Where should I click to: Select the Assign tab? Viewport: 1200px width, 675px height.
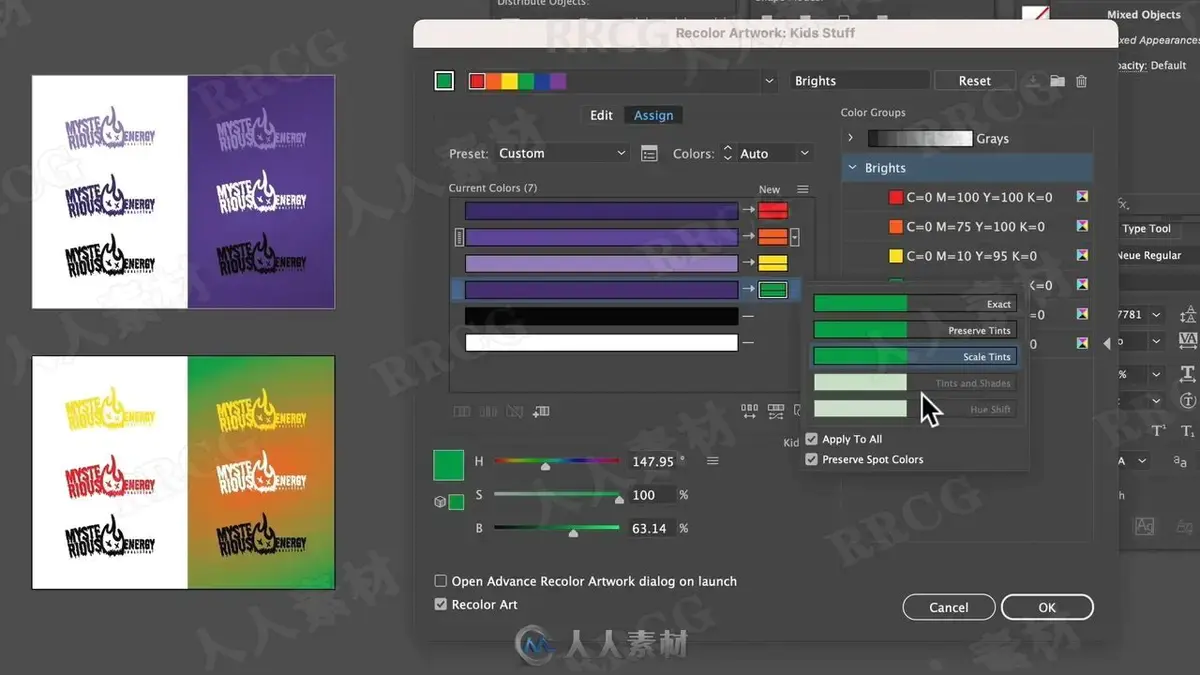[x=654, y=115]
